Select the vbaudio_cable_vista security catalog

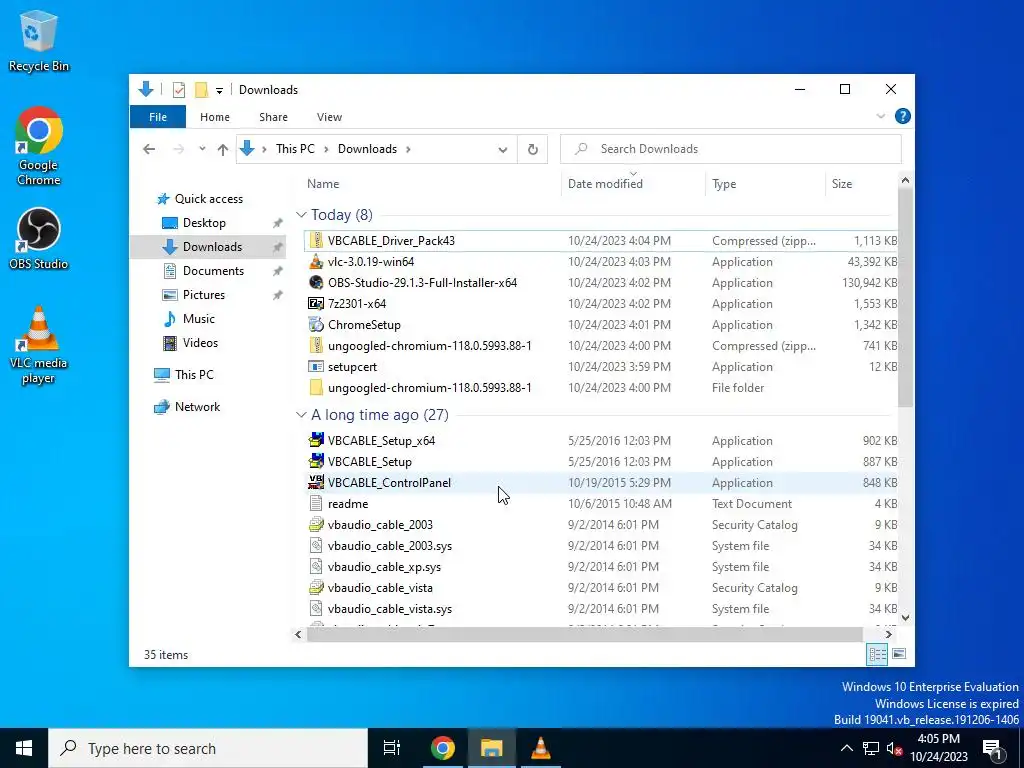click(601, 588)
